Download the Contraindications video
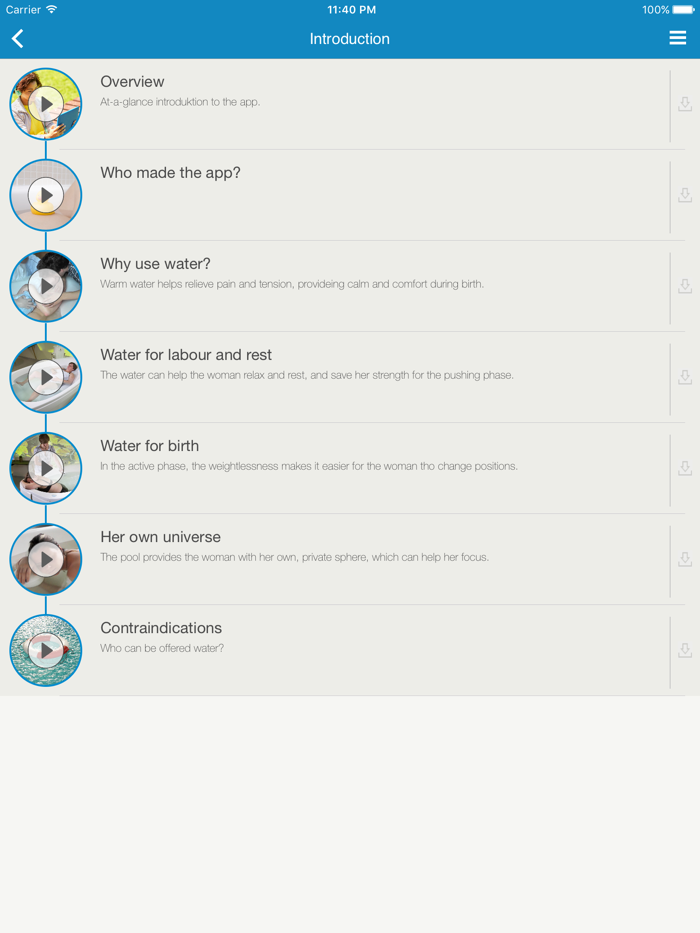The height and width of the screenshot is (933, 700). [x=685, y=650]
